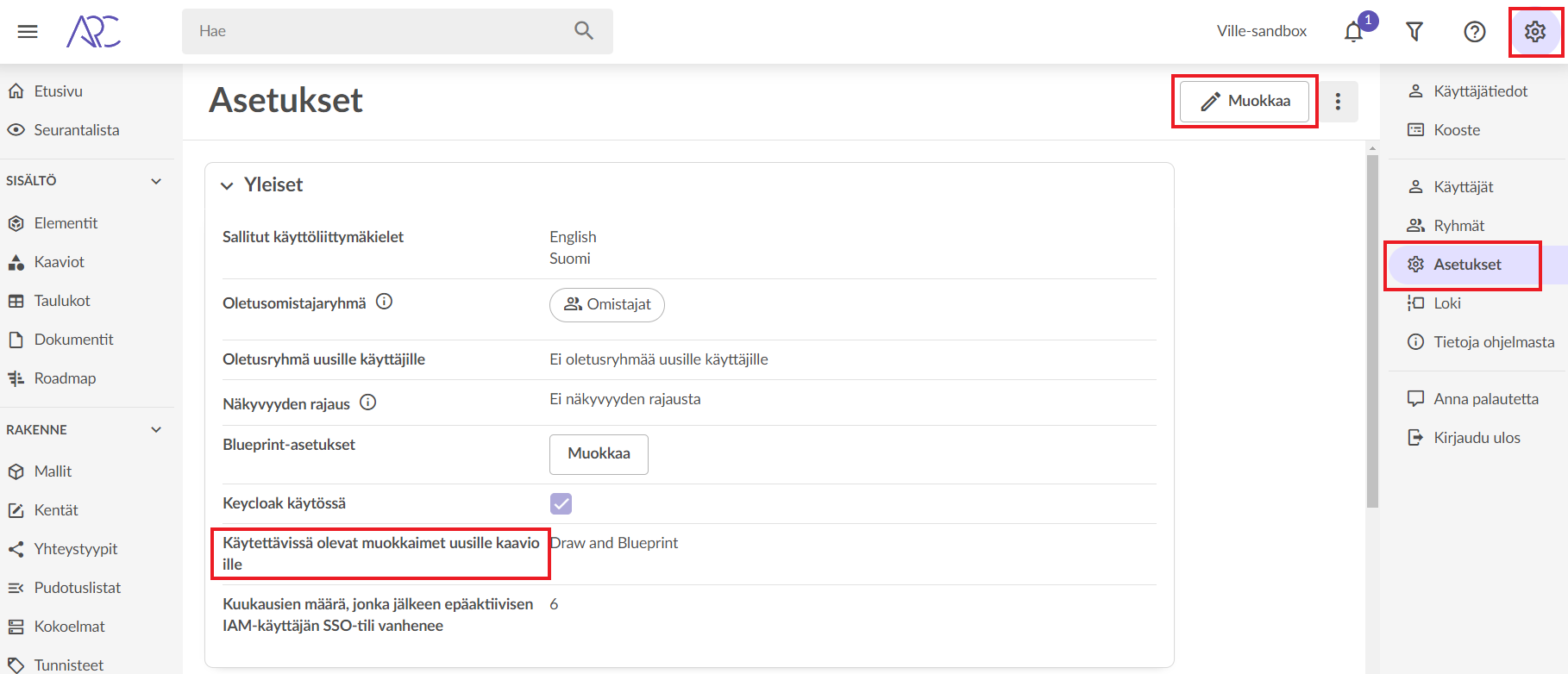Screen dimensions: 1568x674
Task: Click Anna palautetta
Action: pyautogui.click(x=1475, y=399)
